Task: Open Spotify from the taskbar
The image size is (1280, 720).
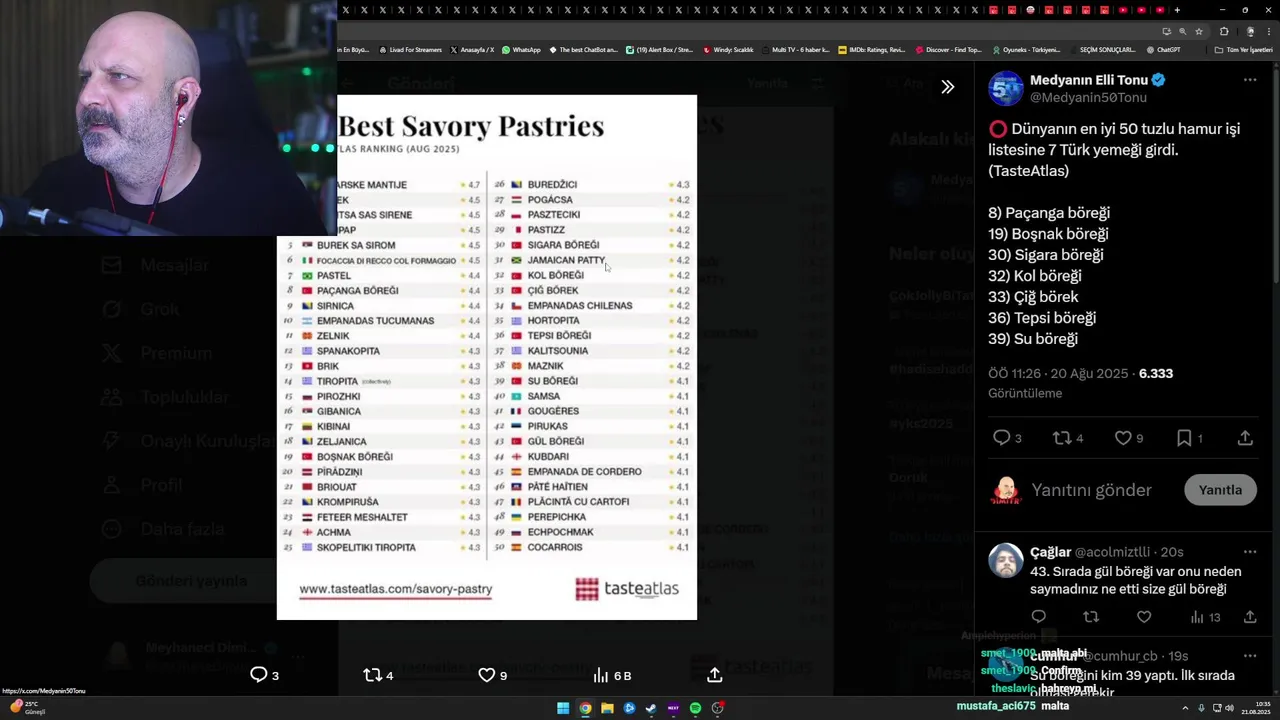Action: (695, 708)
